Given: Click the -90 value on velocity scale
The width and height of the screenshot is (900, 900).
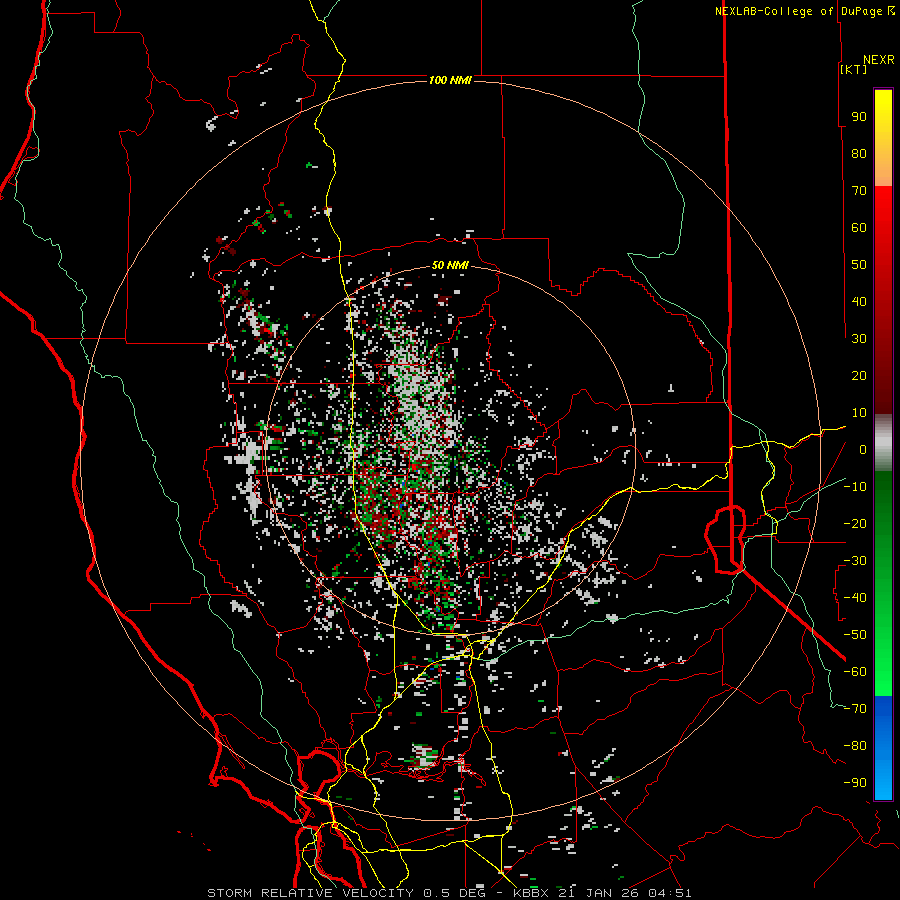Looking at the screenshot, I should tap(855, 783).
